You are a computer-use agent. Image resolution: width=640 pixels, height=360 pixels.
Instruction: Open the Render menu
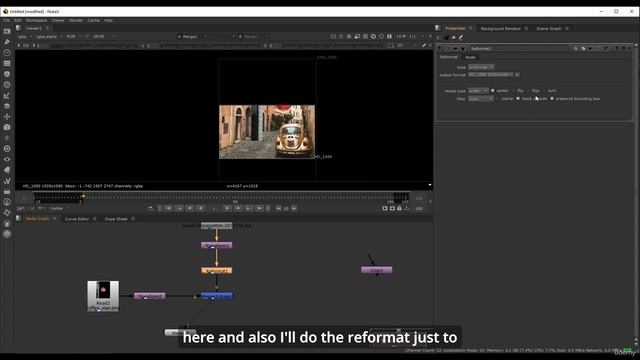click(76, 20)
